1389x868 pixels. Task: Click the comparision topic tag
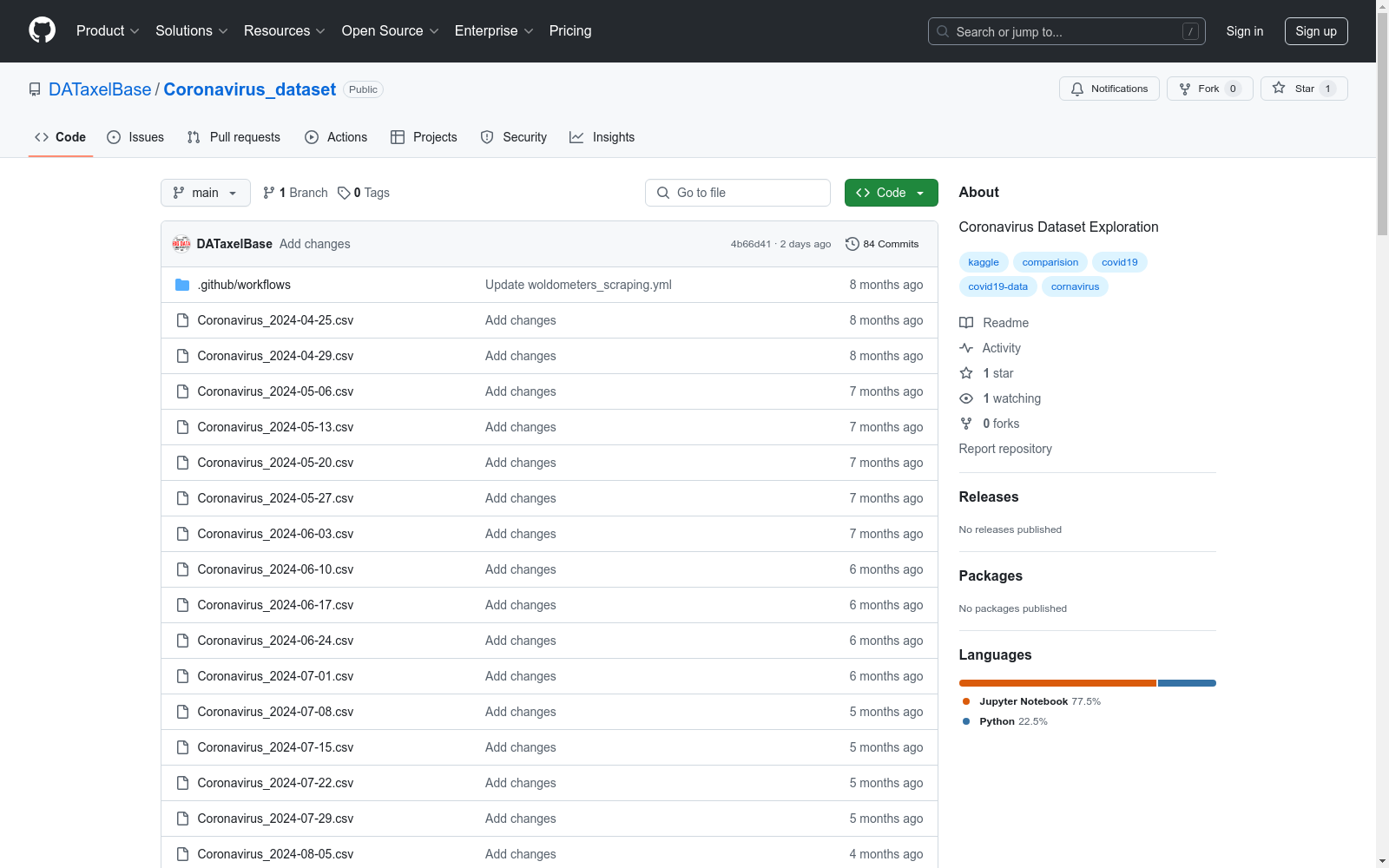click(x=1050, y=262)
